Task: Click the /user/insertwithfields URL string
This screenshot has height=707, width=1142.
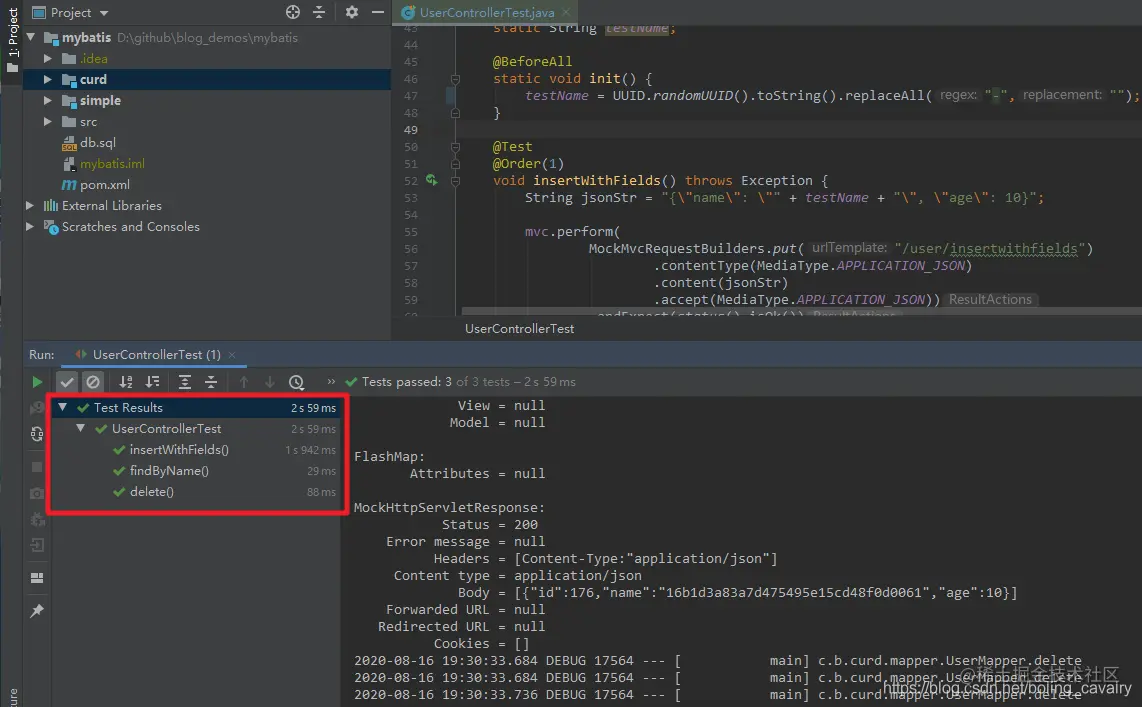Action: coord(993,249)
